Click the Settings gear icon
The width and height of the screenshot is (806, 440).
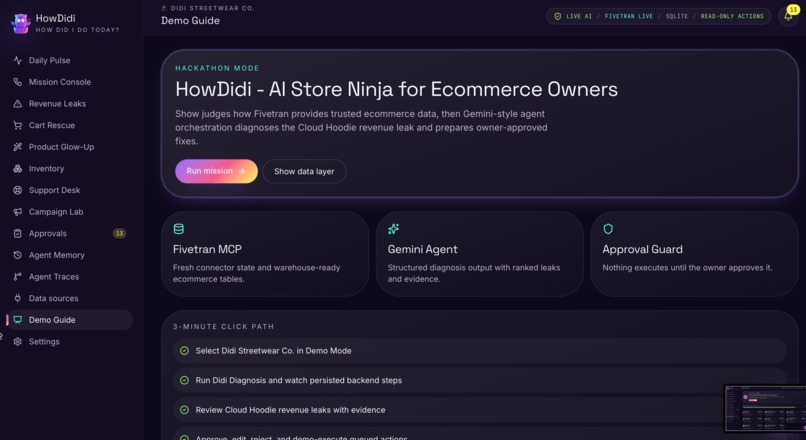coord(17,341)
